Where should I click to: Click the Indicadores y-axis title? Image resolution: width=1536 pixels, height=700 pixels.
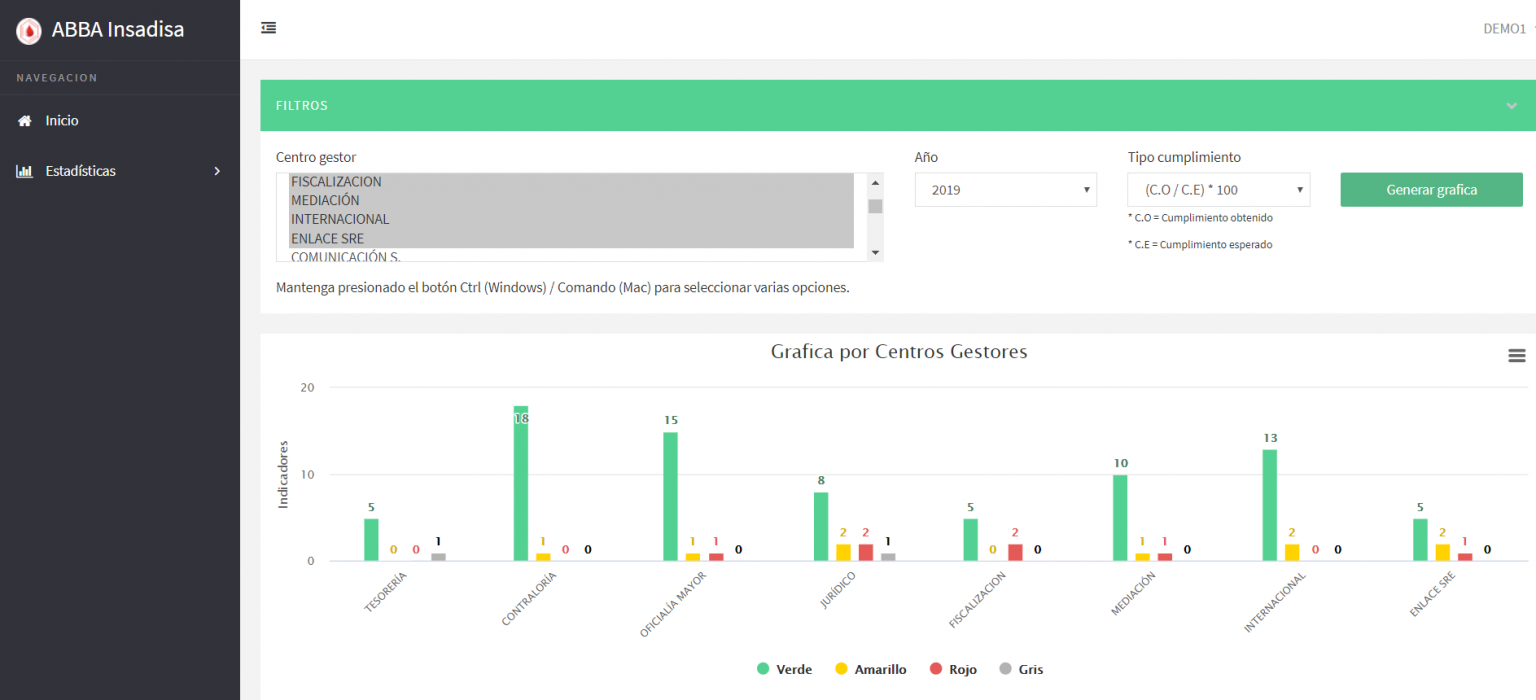(283, 474)
